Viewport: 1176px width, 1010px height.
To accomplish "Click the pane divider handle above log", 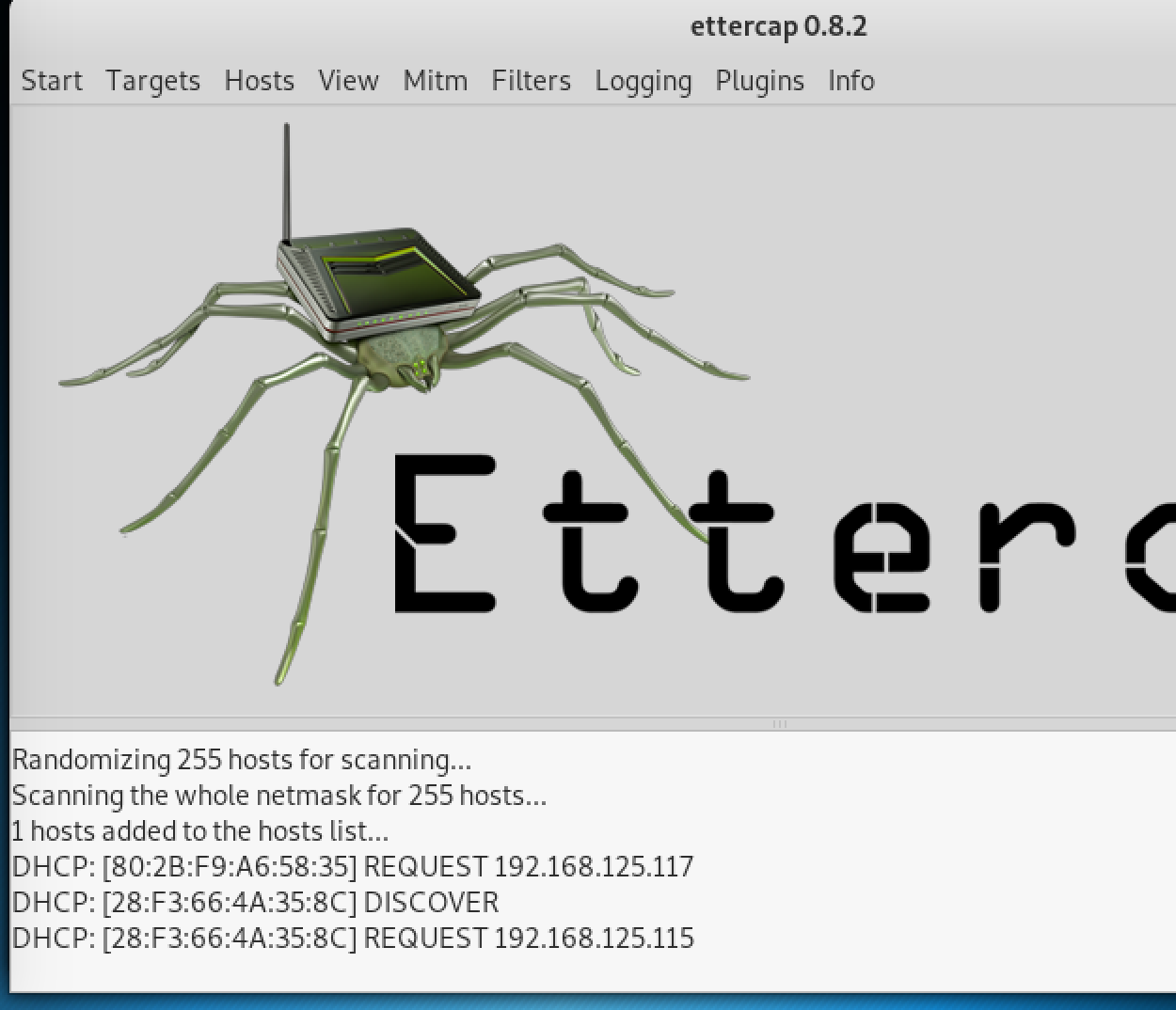I will (779, 724).
